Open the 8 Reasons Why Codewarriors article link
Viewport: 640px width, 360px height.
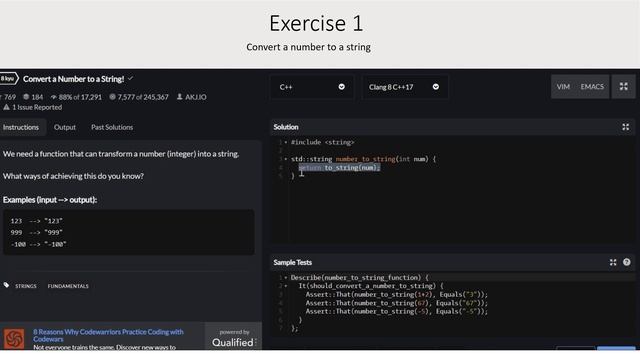tap(108, 335)
